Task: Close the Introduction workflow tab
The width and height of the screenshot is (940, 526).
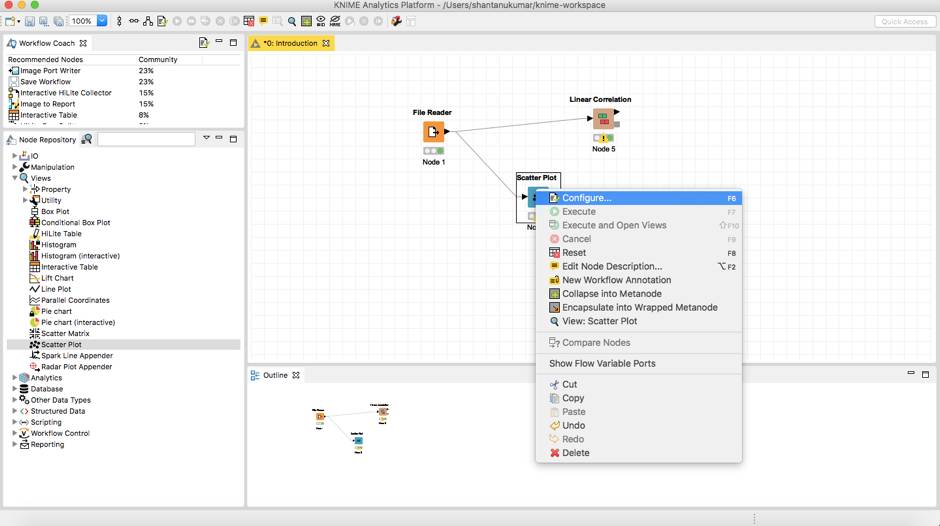Action: 326,43
